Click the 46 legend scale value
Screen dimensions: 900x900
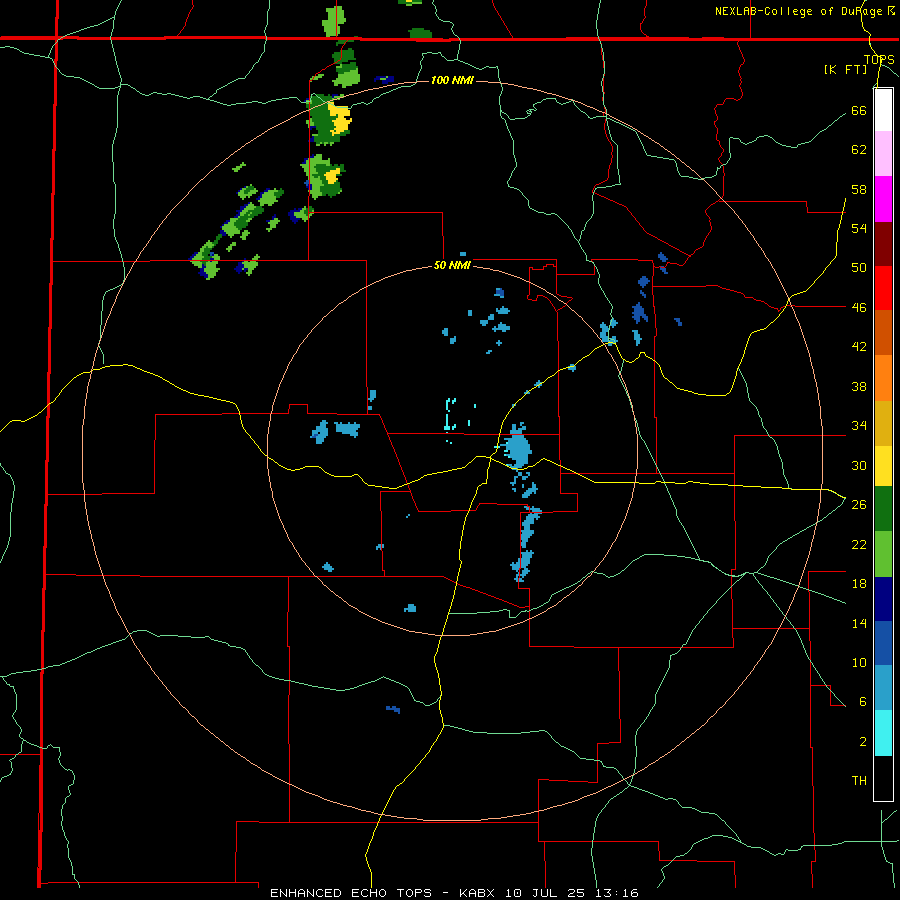point(859,308)
